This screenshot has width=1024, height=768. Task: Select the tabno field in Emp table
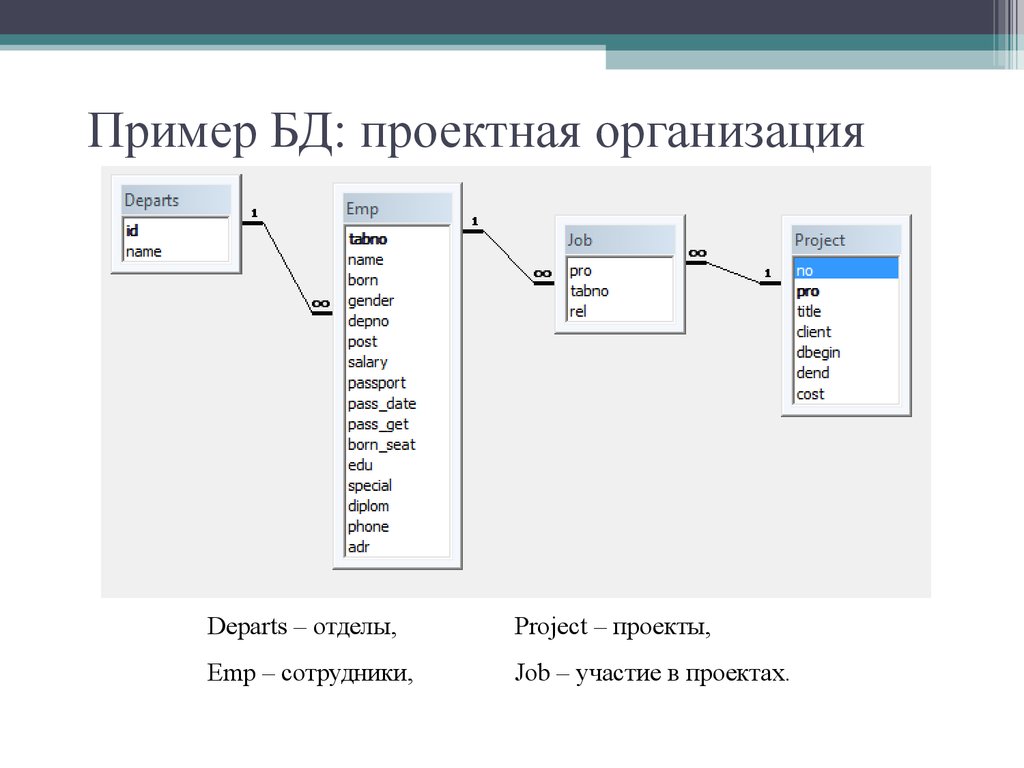[366, 239]
